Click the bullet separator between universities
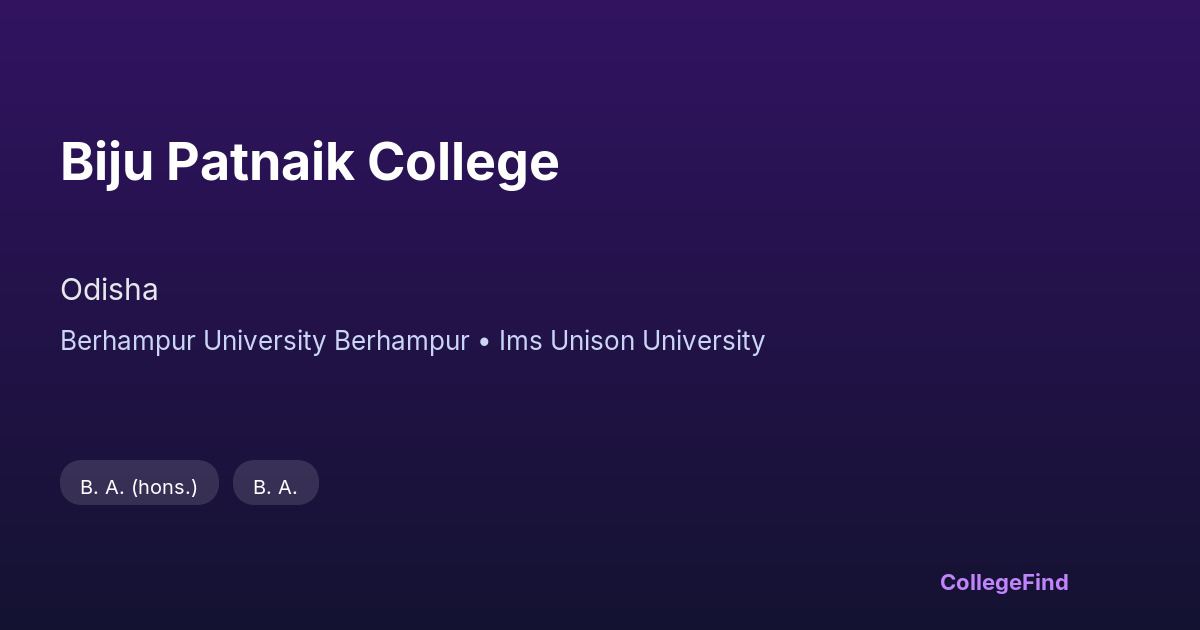 click(x=484, y=342)
